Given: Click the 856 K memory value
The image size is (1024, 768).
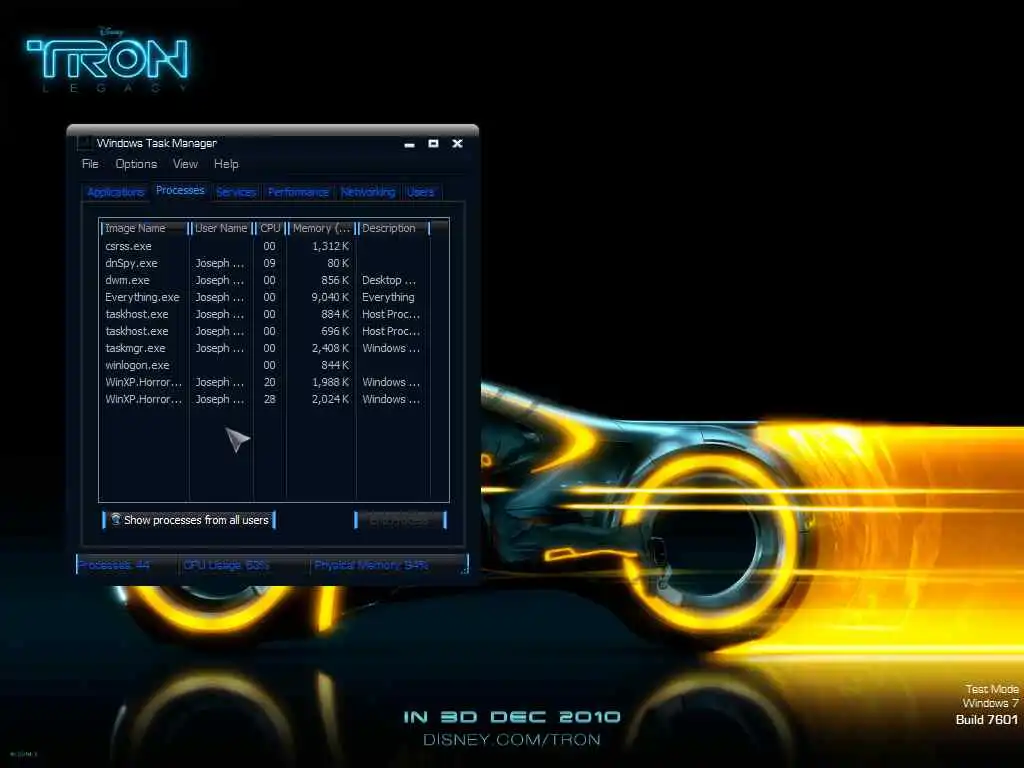Looking at the screenshot, I should click(x=335, y=280).
